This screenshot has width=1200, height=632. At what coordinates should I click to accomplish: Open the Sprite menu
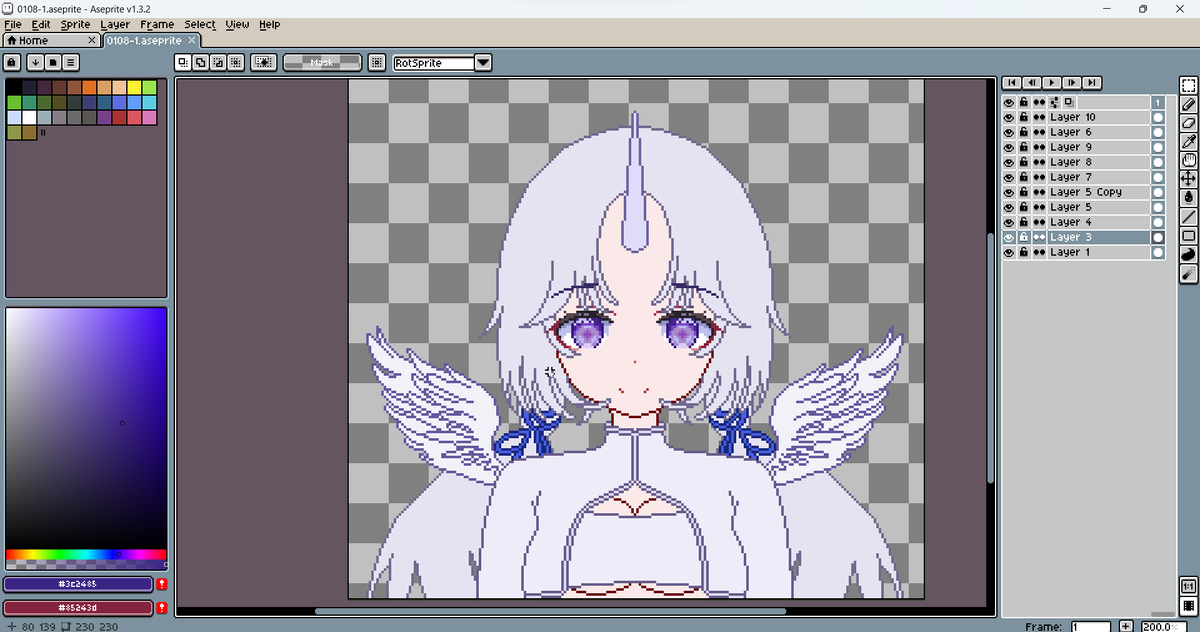point(76,24)
